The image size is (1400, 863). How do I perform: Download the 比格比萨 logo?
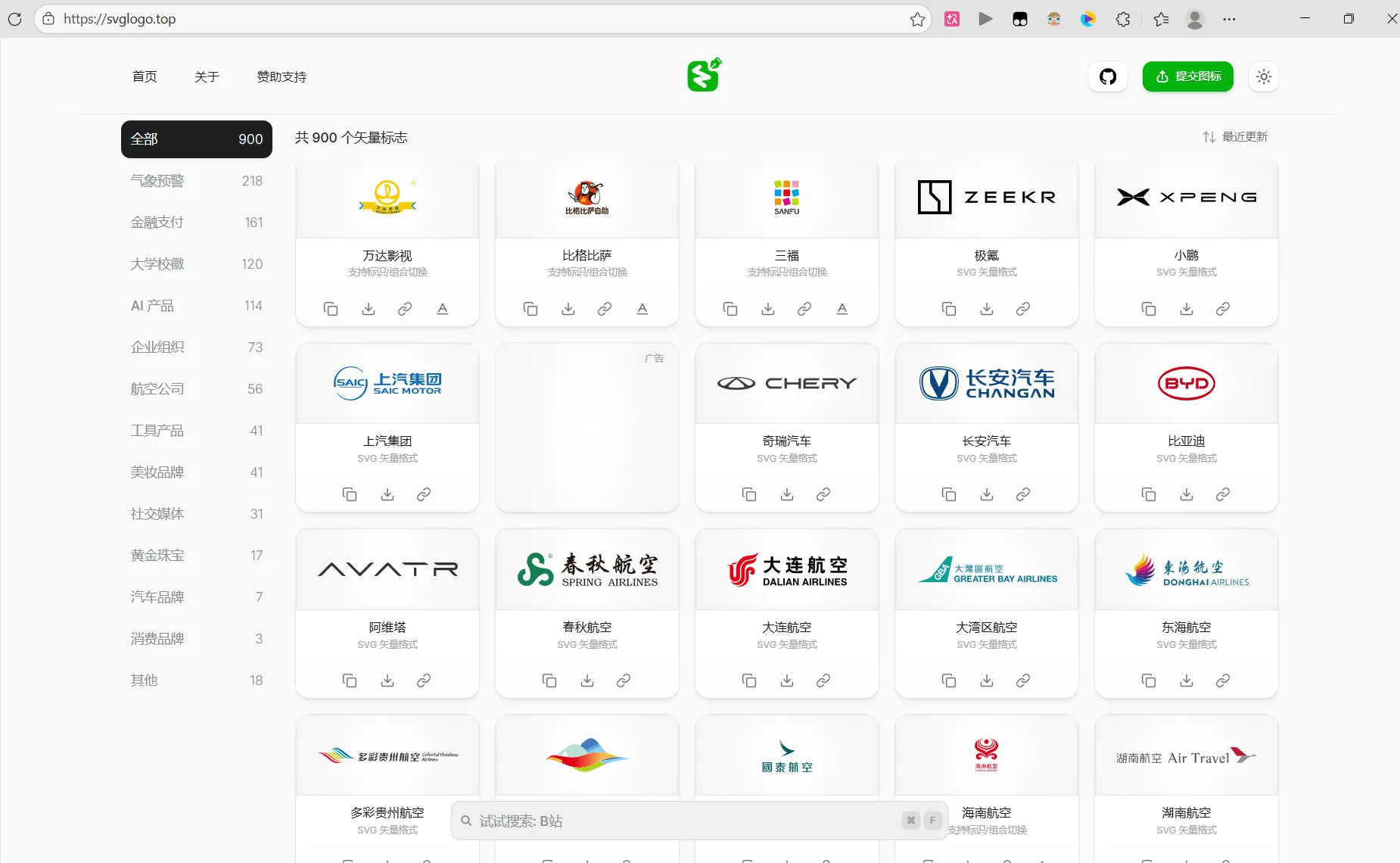click(x=568, y=309)
